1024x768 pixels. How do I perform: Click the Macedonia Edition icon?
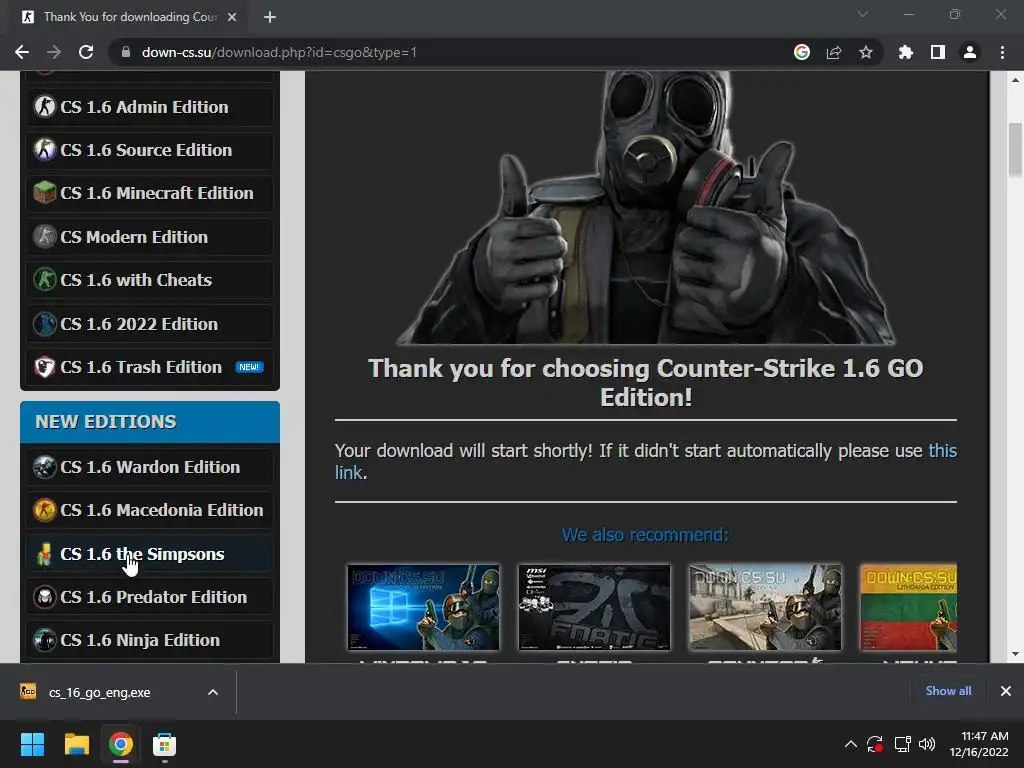pos(44,510)
